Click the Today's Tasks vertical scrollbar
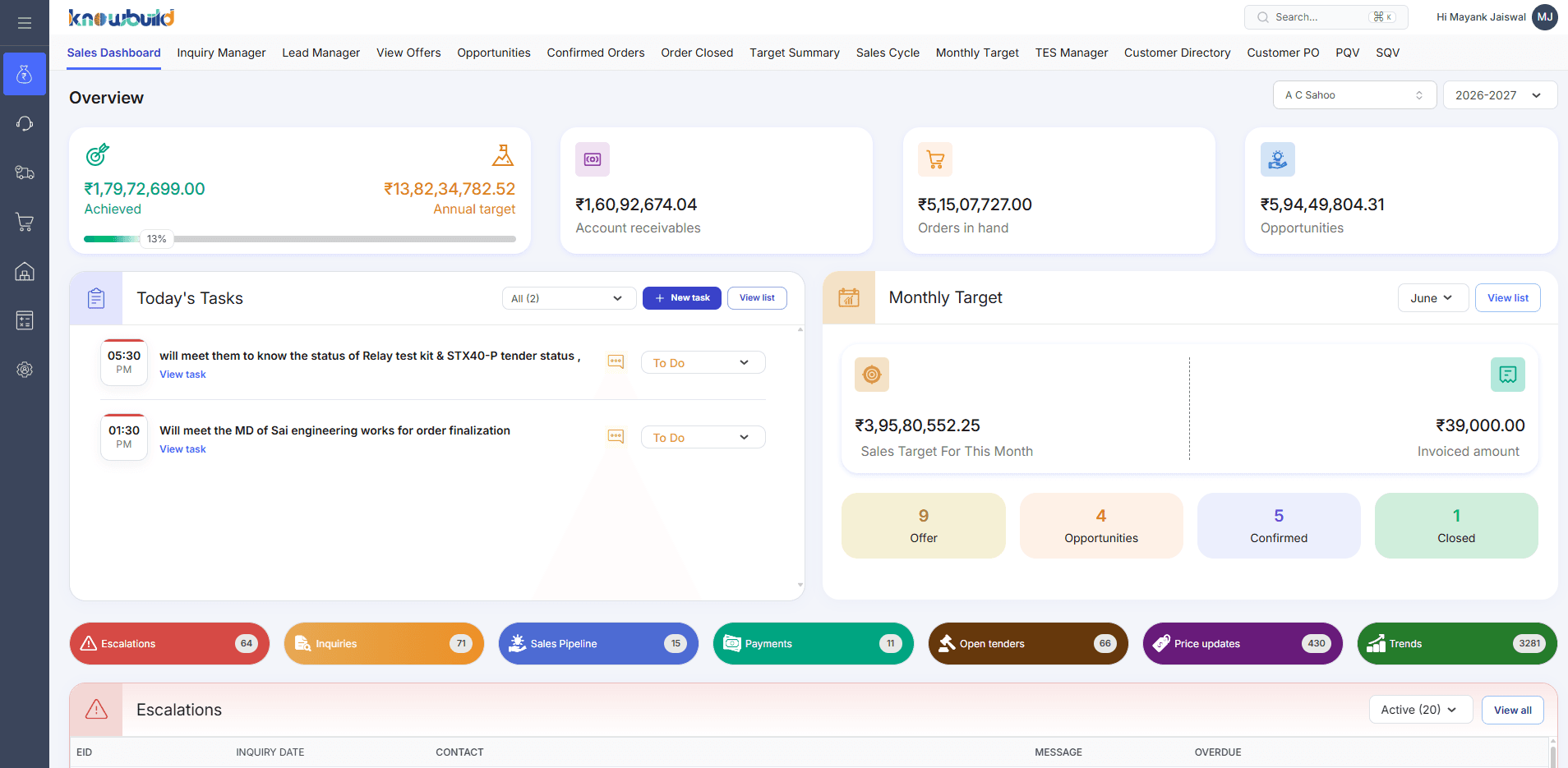This screenshot has height=768, width=1568. tap(800, 458)
